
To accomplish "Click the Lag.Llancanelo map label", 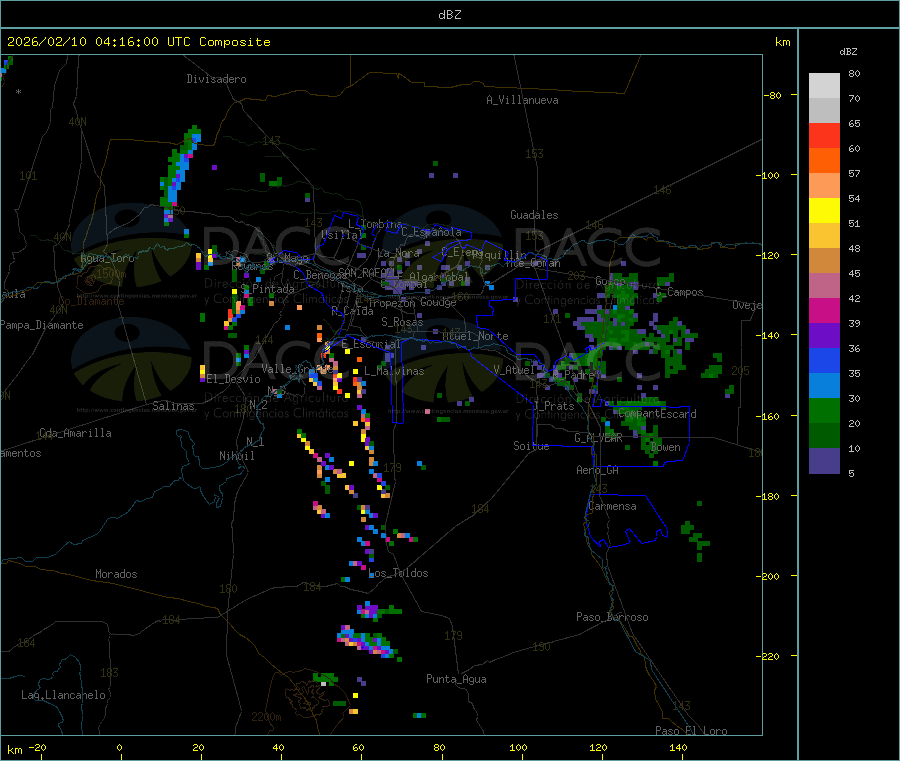I will click(x=64, y=695).
